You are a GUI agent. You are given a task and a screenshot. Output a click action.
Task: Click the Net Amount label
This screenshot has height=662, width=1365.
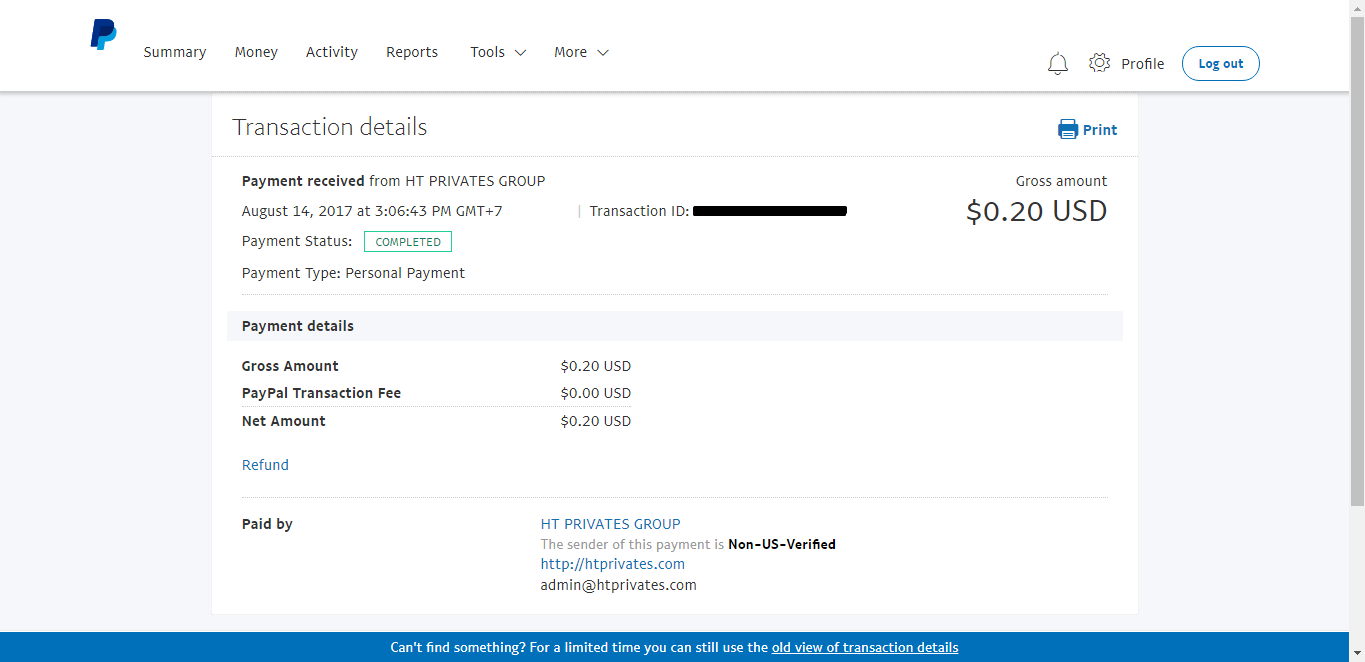coord(284,421)
